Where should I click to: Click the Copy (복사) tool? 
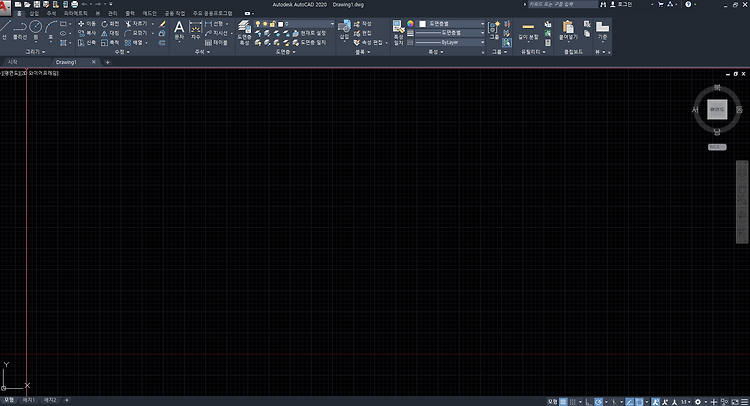coord(87,33)
